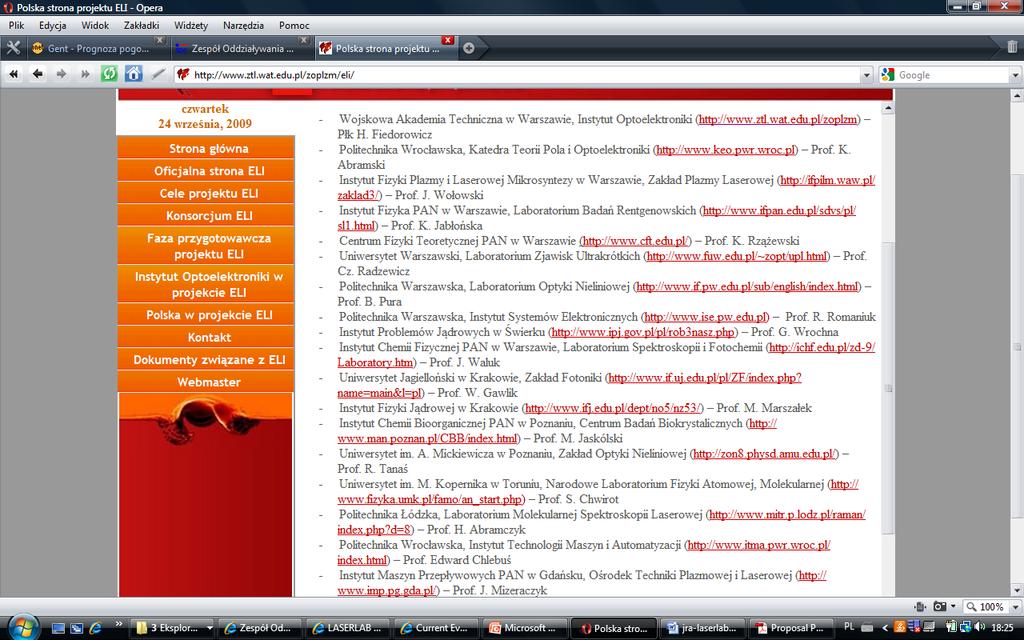Click the PL language indicator in taskbar
Viewport: 1024px width, 640px height.
(849, 627)
